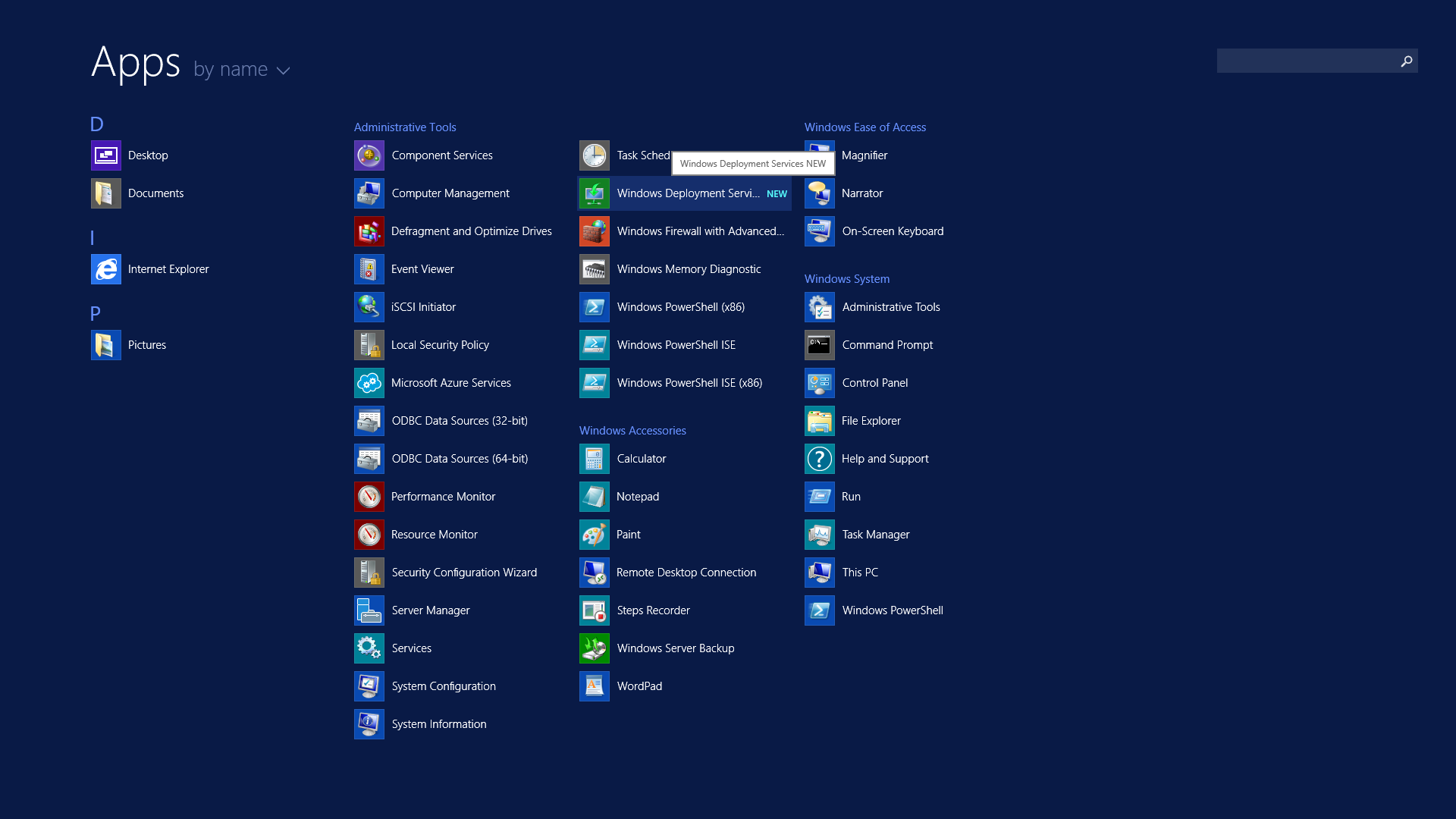Open the Computer Management icon

369,193
